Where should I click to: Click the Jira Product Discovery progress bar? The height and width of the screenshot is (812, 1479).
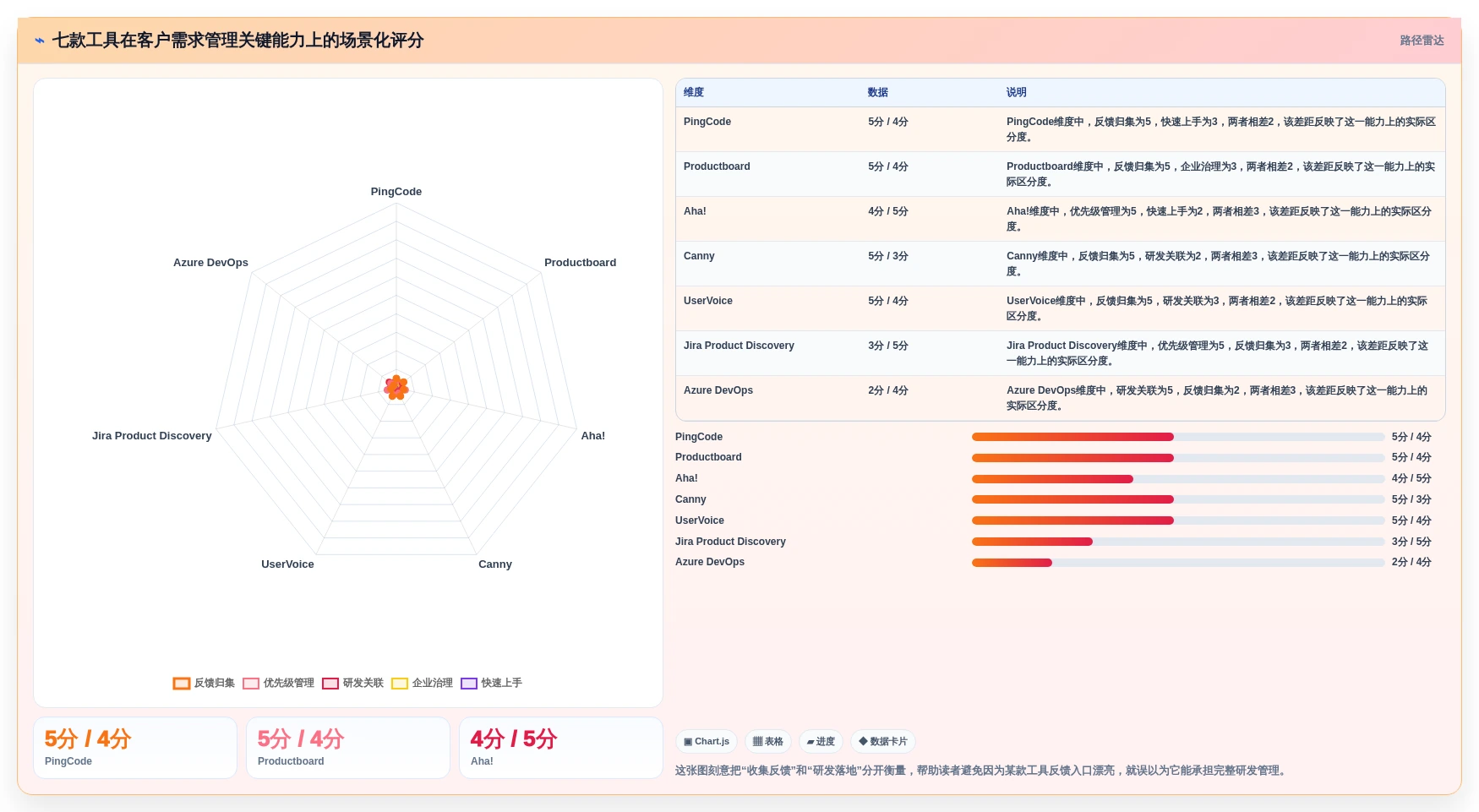(x=1178, y=542)
